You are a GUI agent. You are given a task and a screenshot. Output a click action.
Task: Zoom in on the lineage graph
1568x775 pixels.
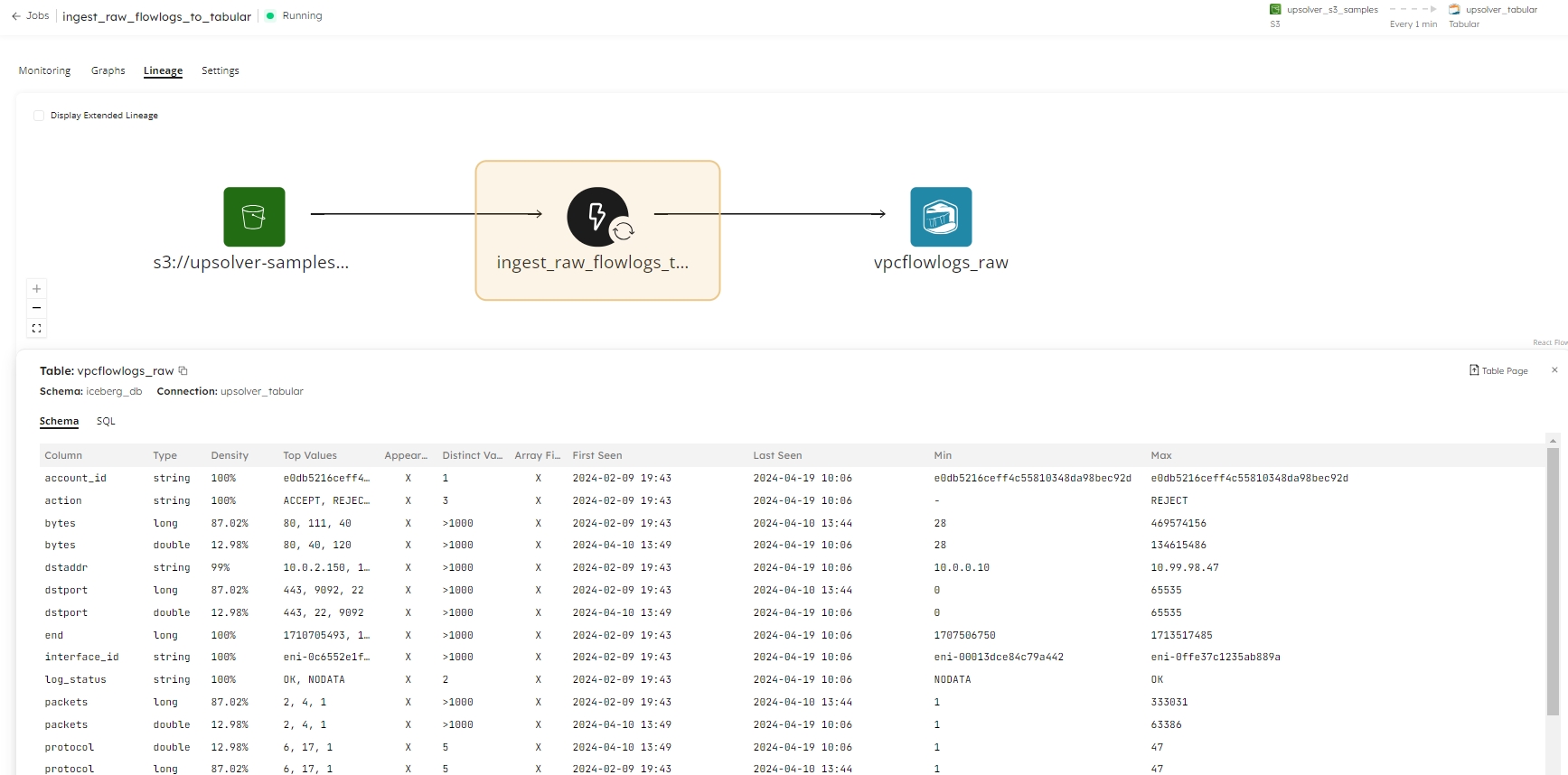coord(36,289)
